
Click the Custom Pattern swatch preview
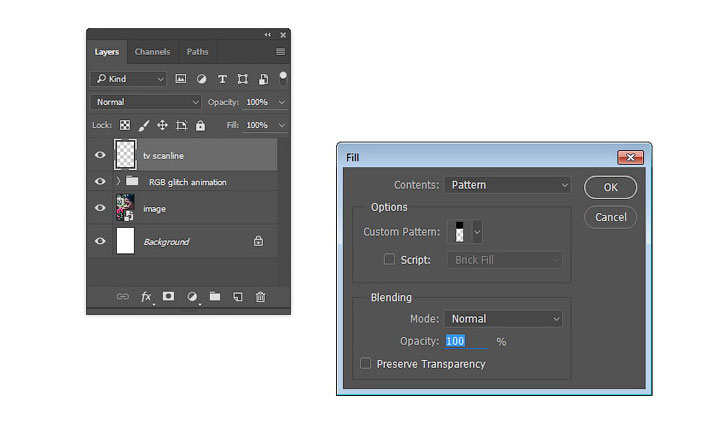(x=460, y=232)
